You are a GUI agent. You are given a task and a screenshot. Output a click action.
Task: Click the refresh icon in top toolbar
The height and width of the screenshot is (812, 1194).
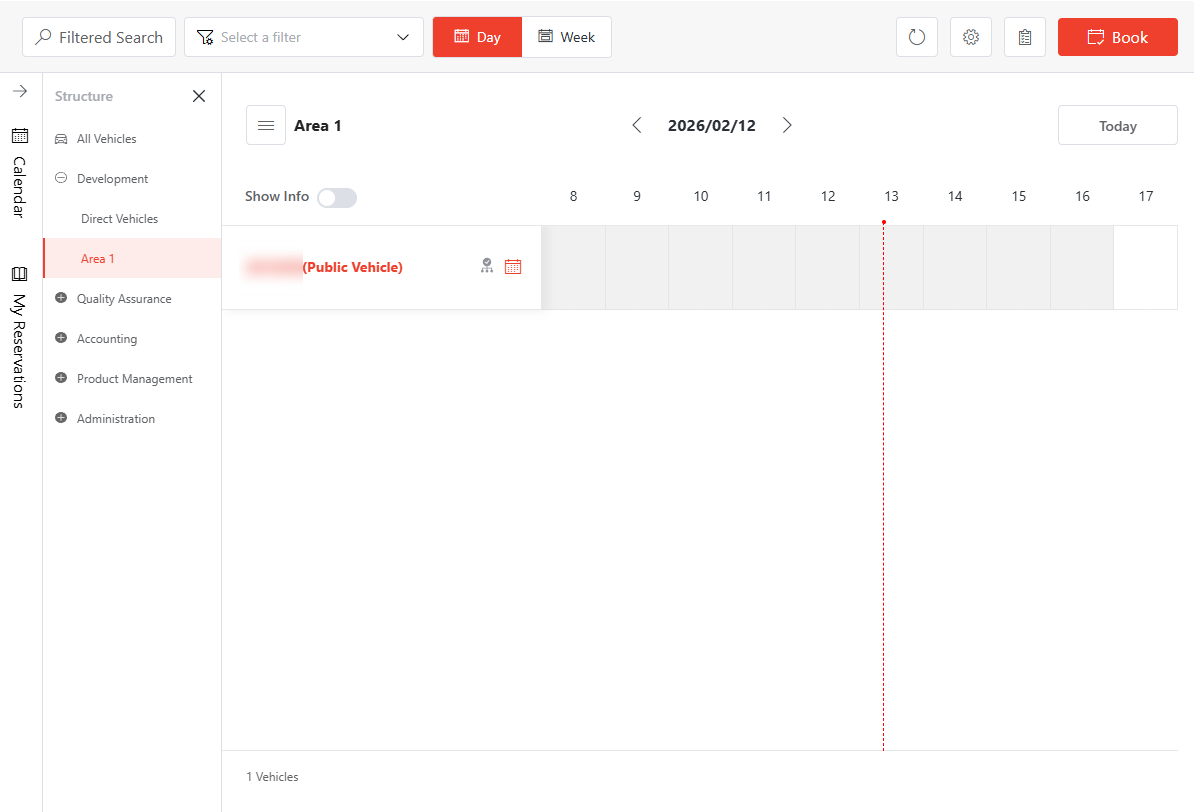coord(916,38)
